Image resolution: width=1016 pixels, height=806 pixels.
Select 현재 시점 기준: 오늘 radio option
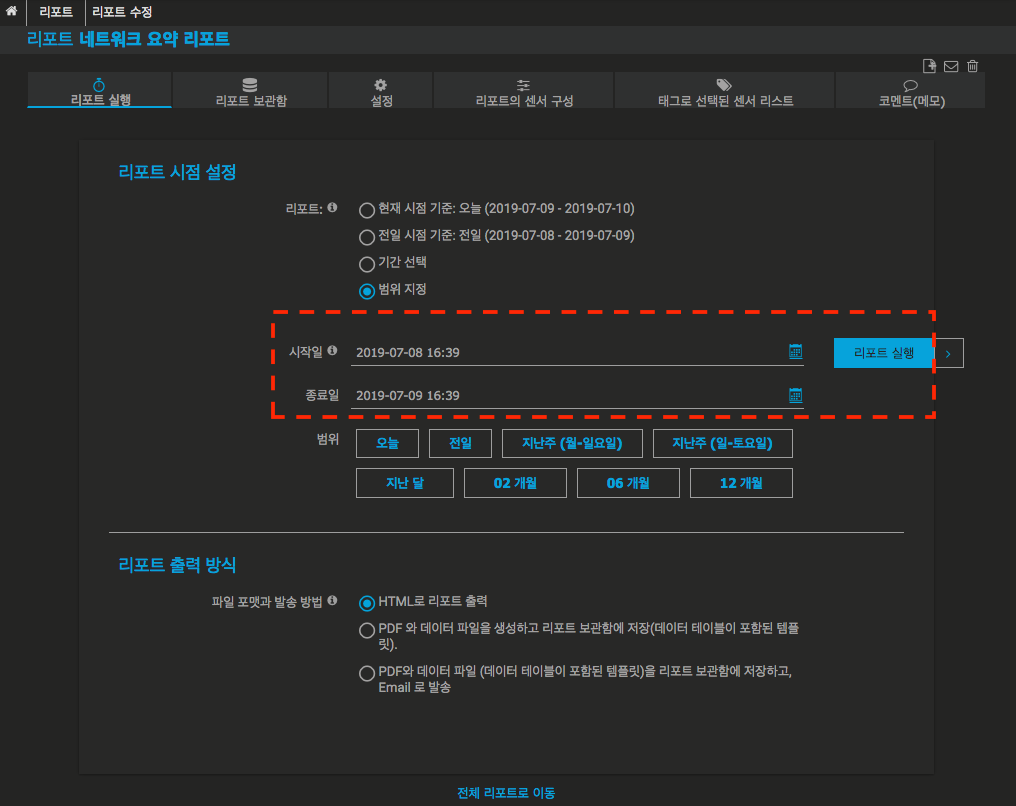pyautogui.click(x=367, y=210)
